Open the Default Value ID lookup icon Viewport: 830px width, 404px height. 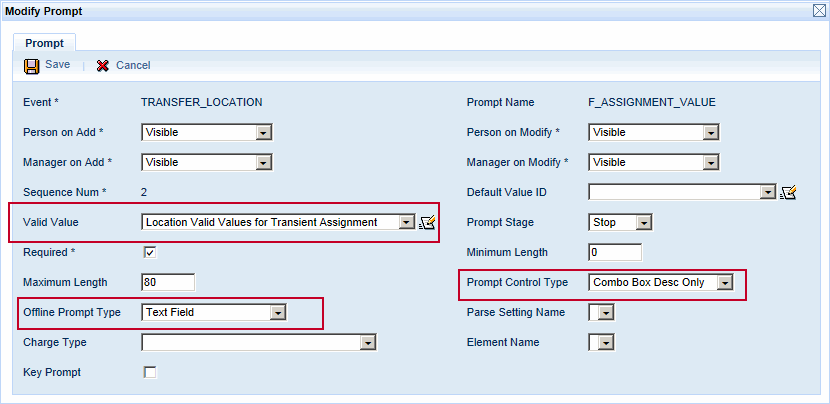pyautogui.click(x=788, y=193)
